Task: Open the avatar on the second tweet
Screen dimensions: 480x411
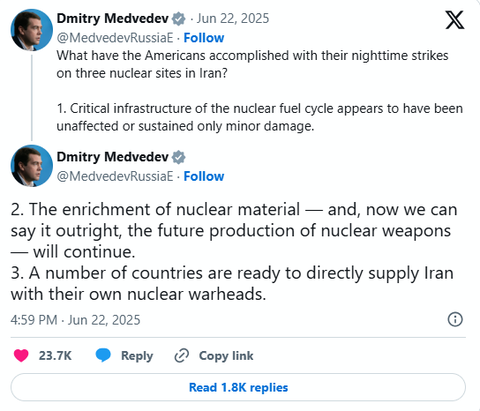Action: pyautogui.click(x=32, y=165)
